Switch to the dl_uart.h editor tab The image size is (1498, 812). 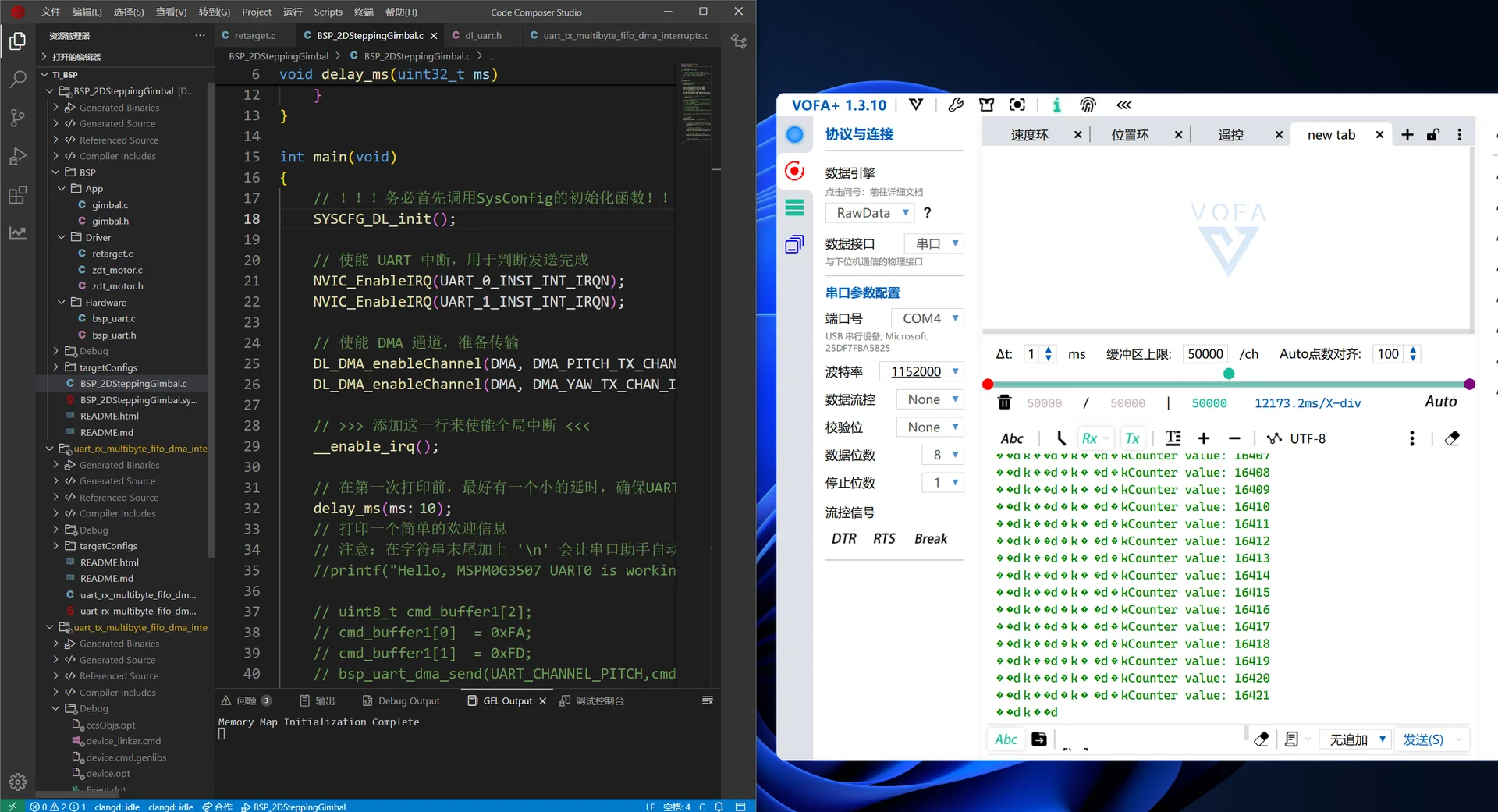pos(482,36)
